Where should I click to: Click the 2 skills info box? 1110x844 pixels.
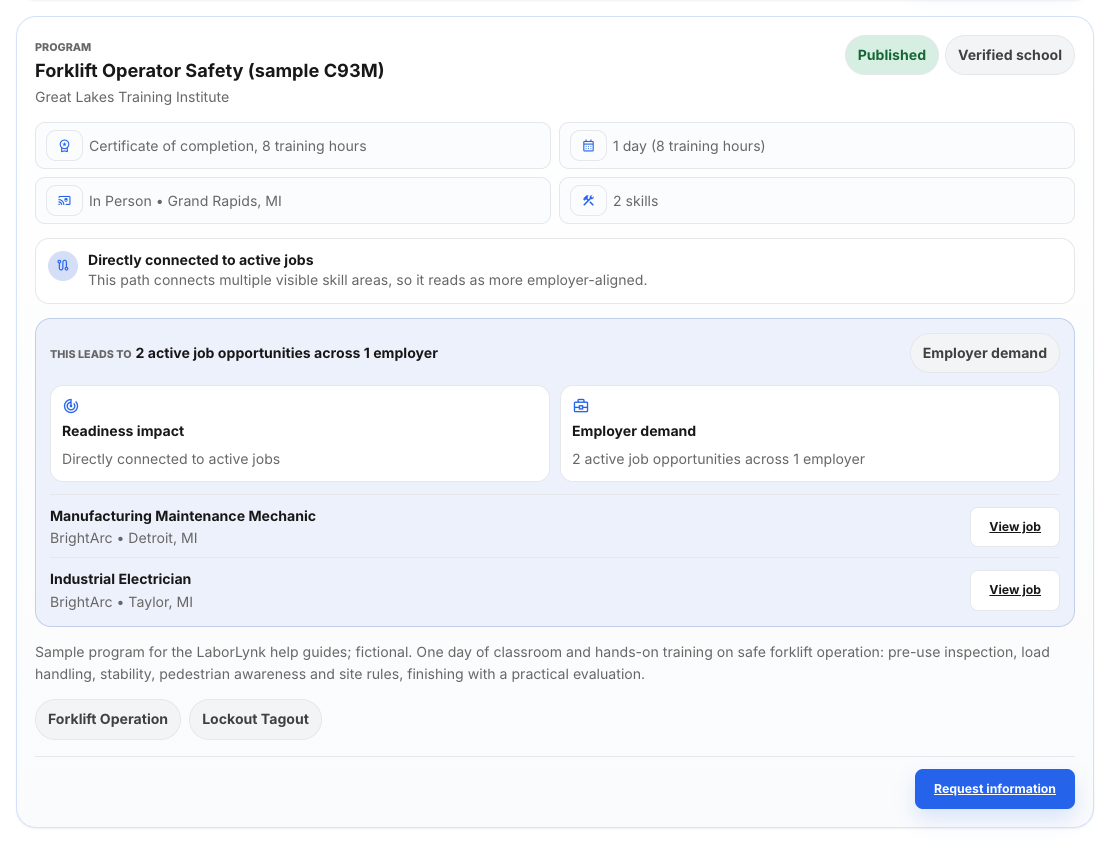817,201
